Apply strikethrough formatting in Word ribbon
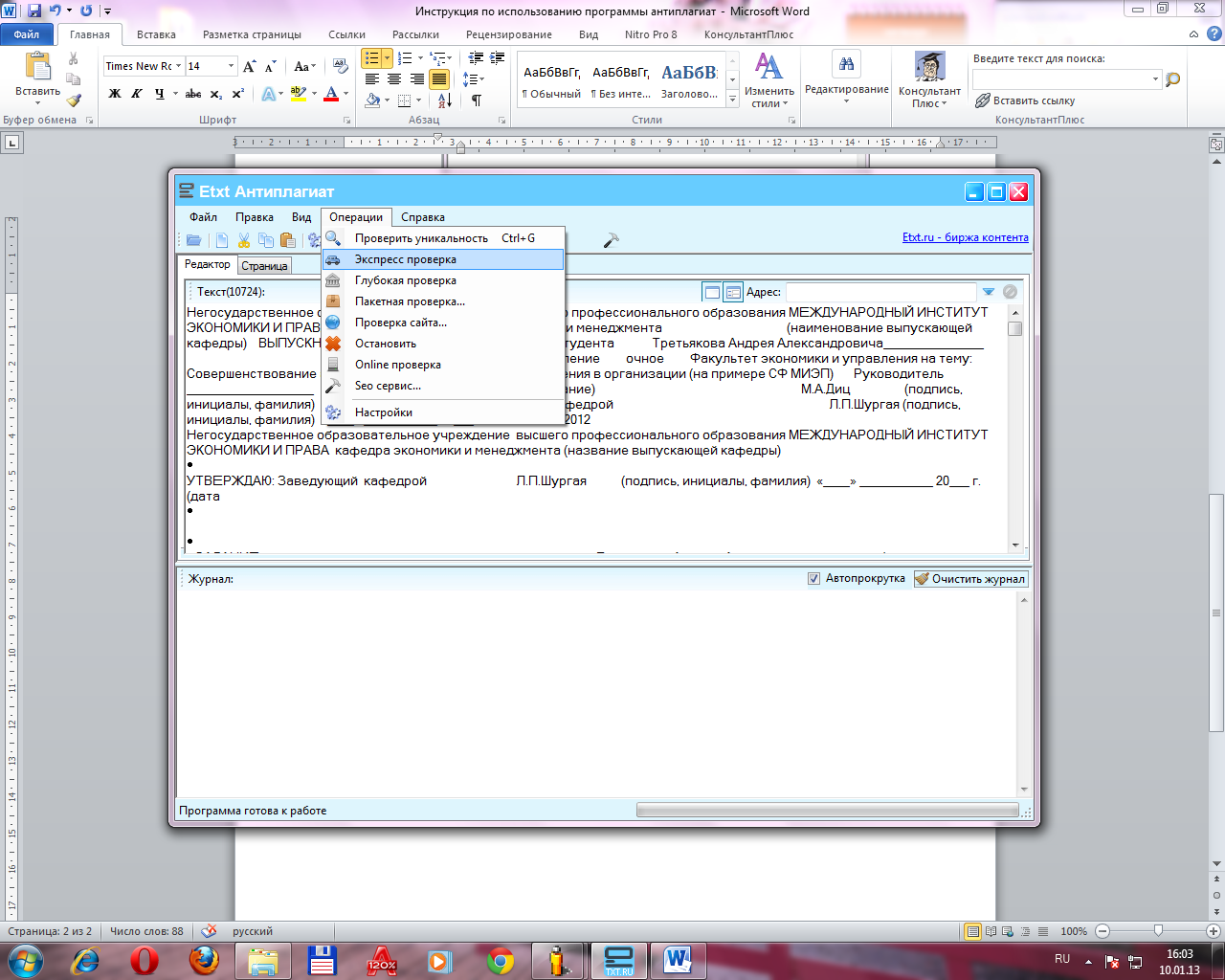1225x980 pixels. point(193,94)
